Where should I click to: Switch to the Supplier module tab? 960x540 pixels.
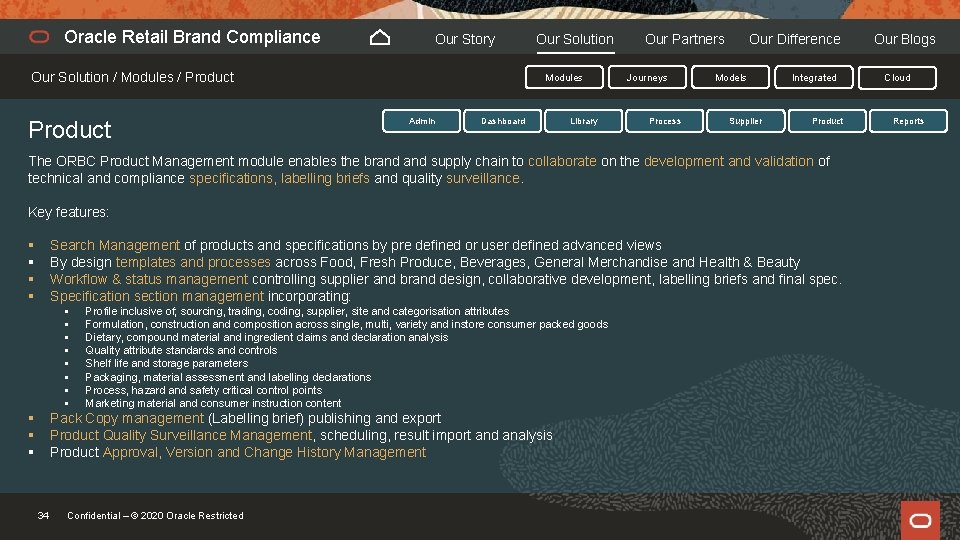(x=746, y=121)
